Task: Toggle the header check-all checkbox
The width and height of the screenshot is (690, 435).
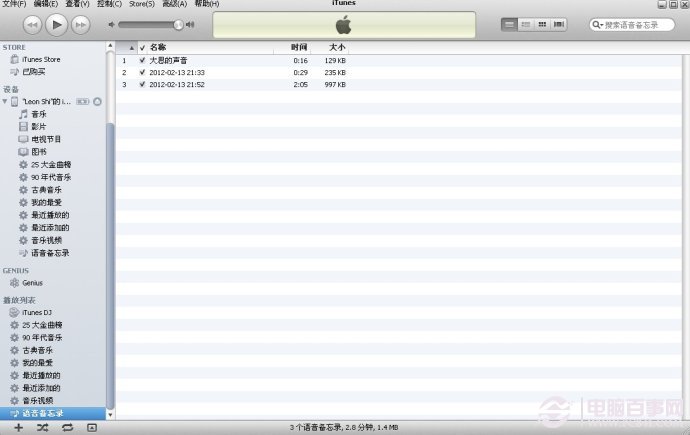Action: (142, 48)
